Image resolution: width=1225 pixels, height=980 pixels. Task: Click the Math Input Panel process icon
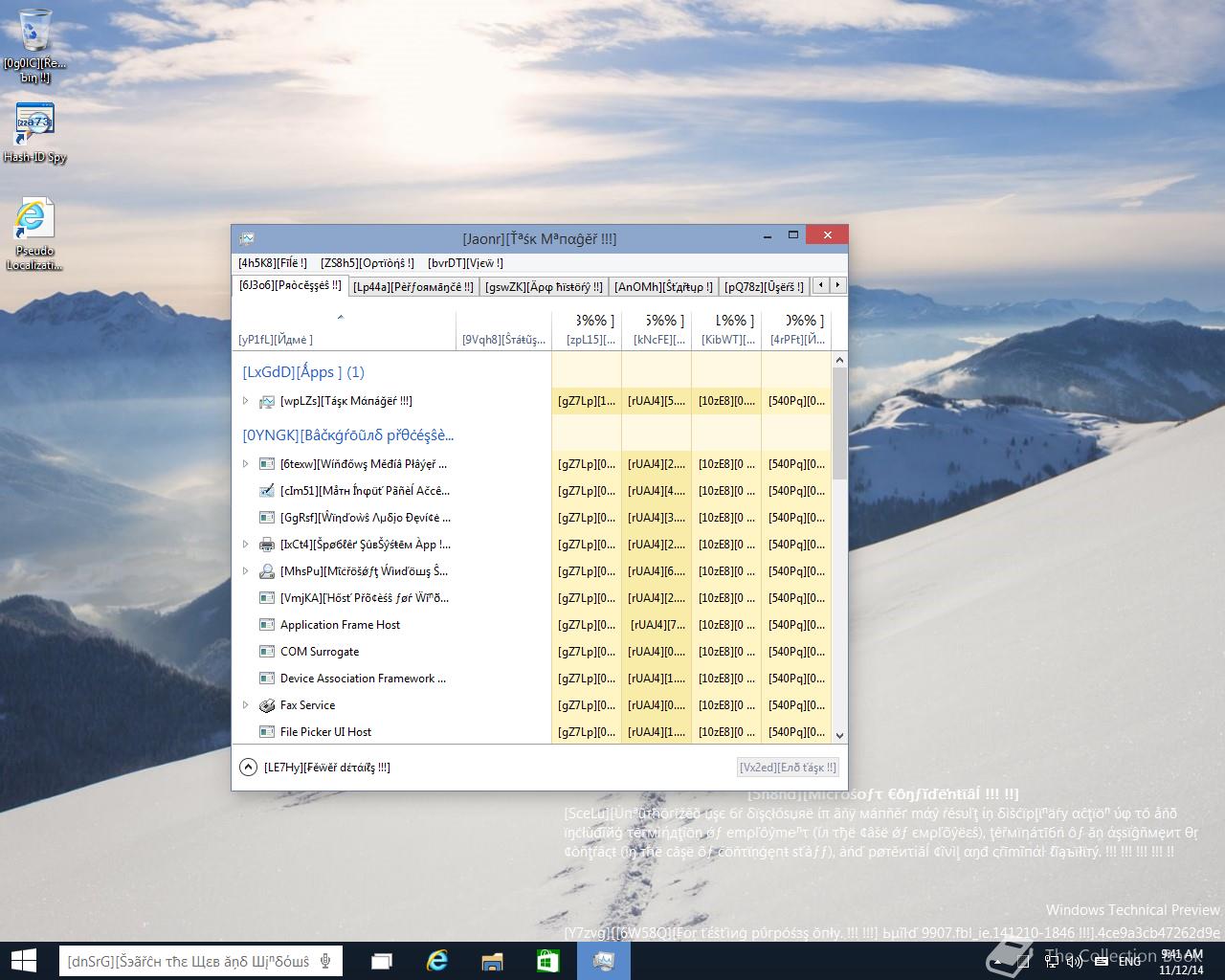coord(267,491)
